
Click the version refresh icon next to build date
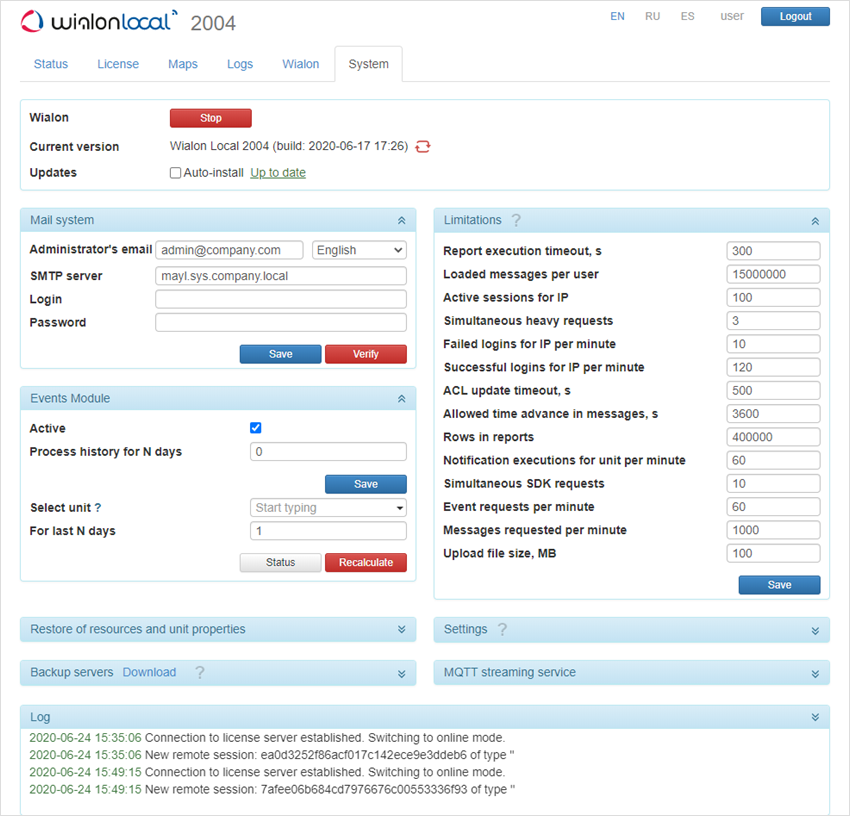point(423,146)
